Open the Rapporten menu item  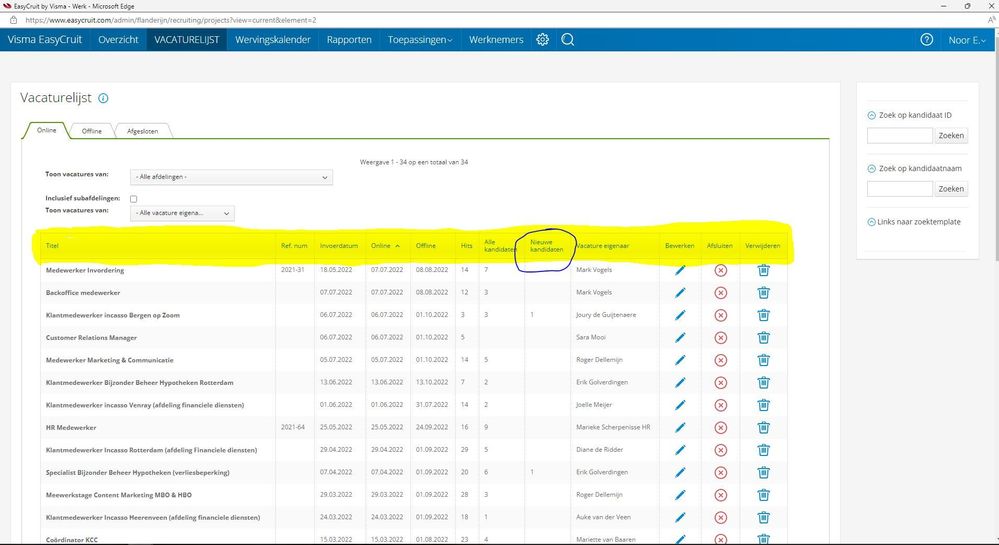[x=349, y=40]
